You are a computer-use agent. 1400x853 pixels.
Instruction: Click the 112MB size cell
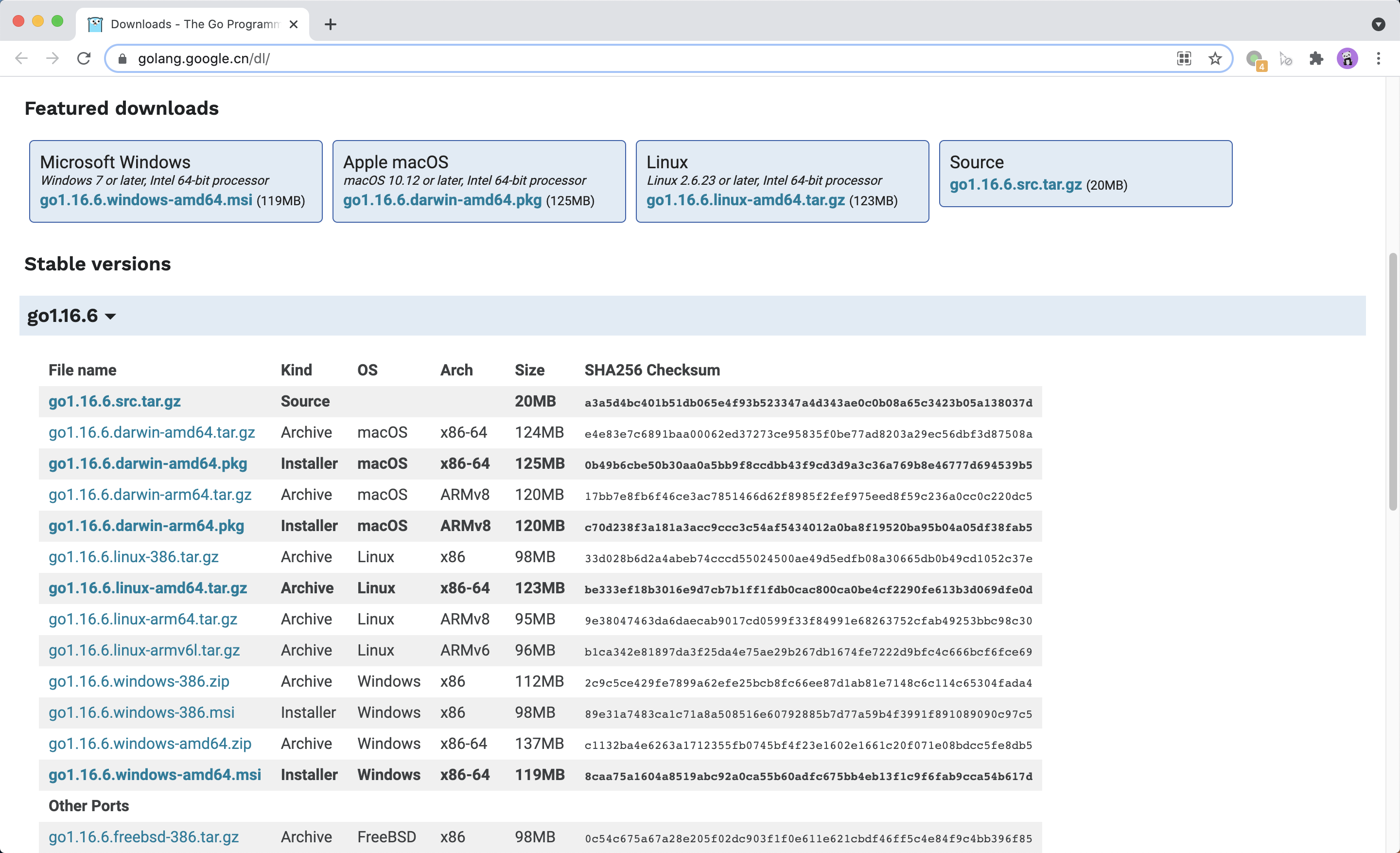[539, 681]
